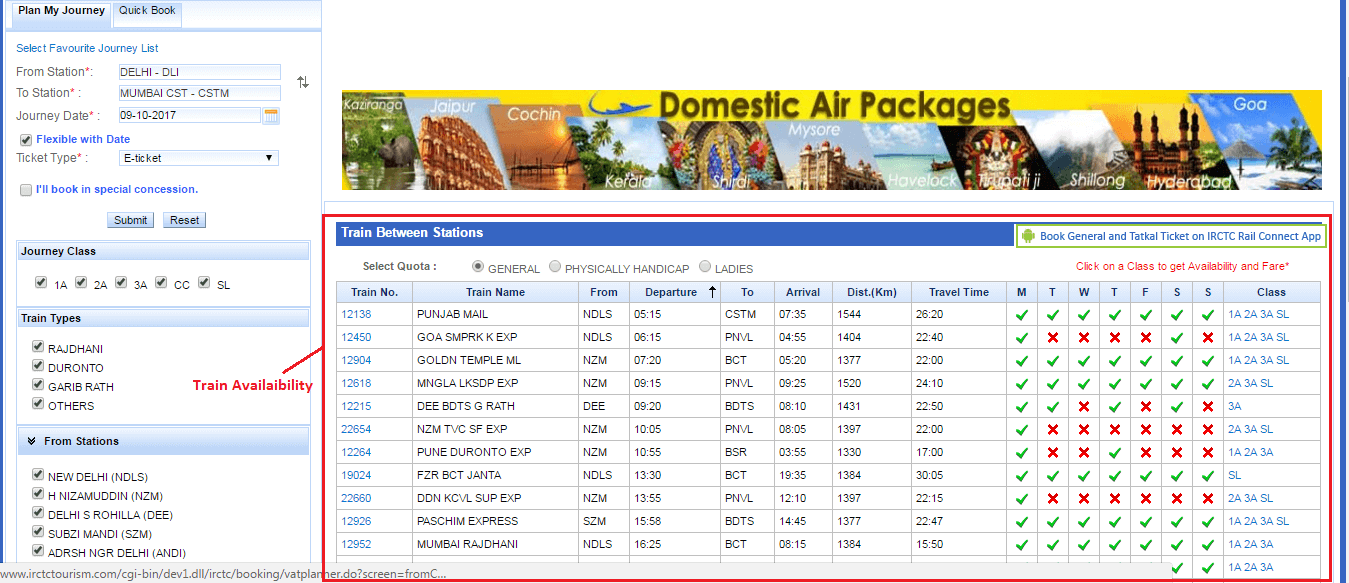Switch to the Quick Book tab
Image resolution: width=1349 pixels, height=583 pixels.
tap(147, 11)
